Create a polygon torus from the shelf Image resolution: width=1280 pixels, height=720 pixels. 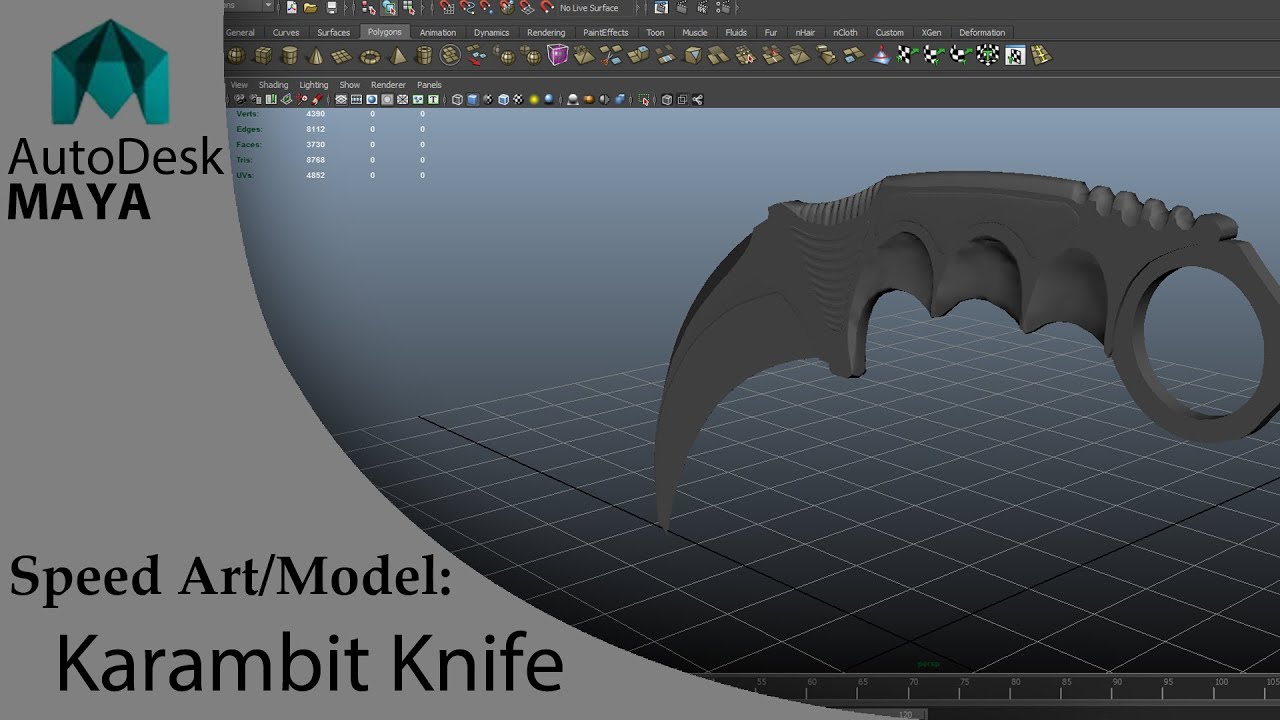370,56
